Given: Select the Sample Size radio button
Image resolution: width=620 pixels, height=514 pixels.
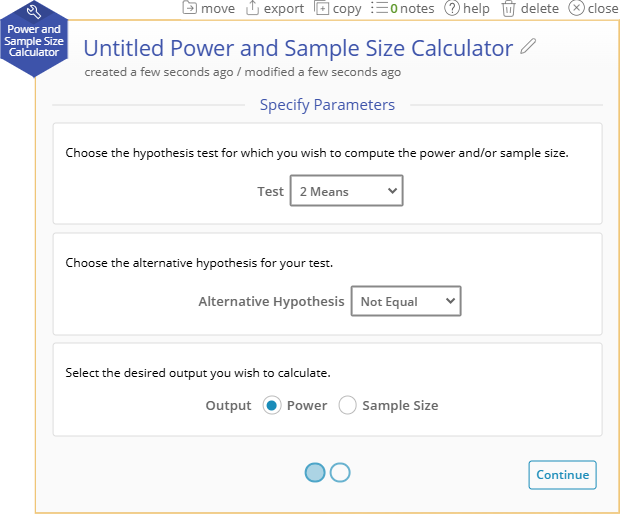Looking at the screenshot, I should [x=347, y=405].
